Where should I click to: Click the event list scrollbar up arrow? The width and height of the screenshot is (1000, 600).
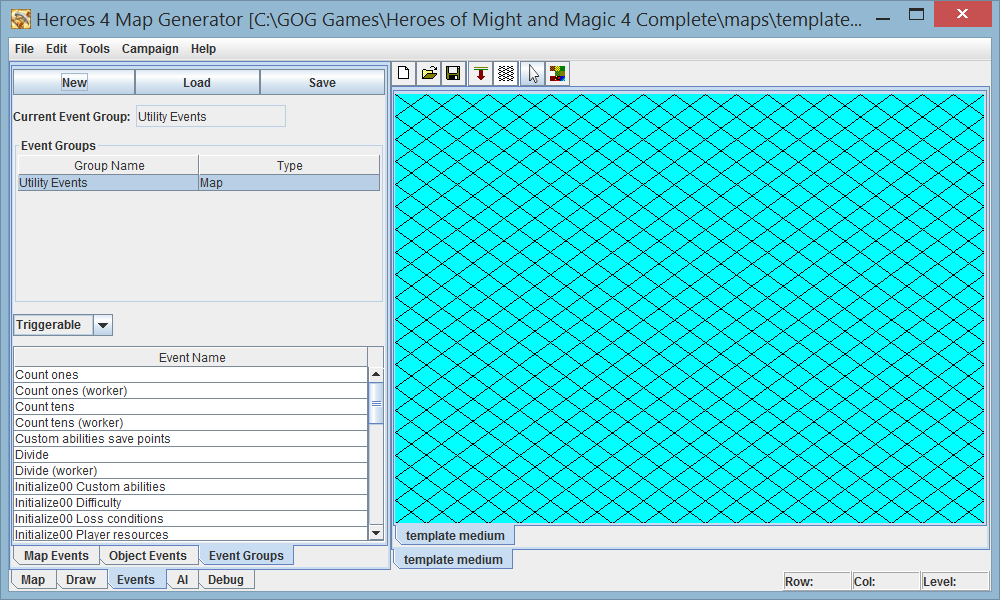click(376, 374)
